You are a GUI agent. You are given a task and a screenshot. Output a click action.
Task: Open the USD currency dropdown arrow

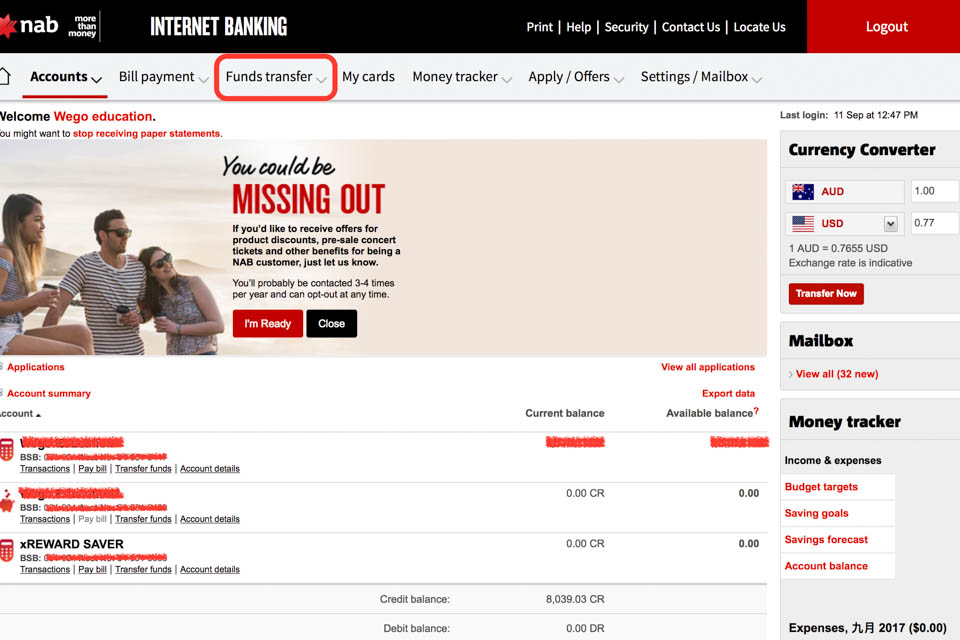[890, 224]
